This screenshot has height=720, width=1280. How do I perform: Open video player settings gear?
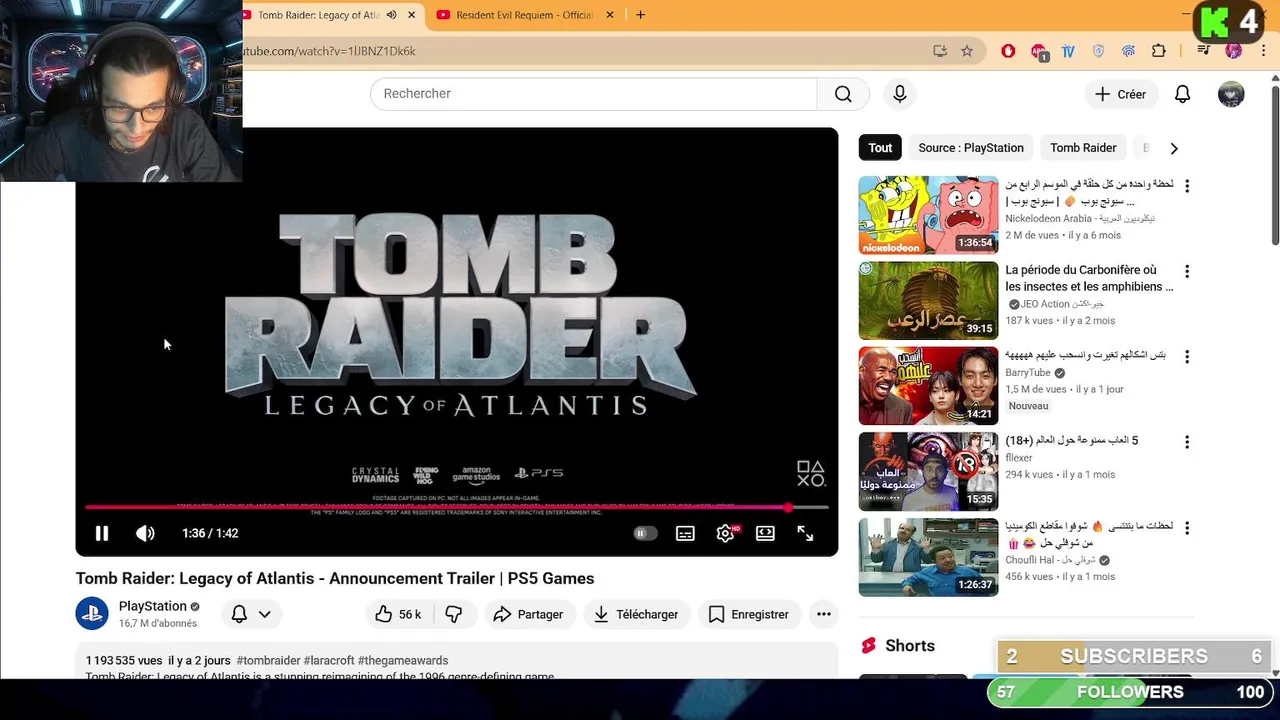pos(726,534)
